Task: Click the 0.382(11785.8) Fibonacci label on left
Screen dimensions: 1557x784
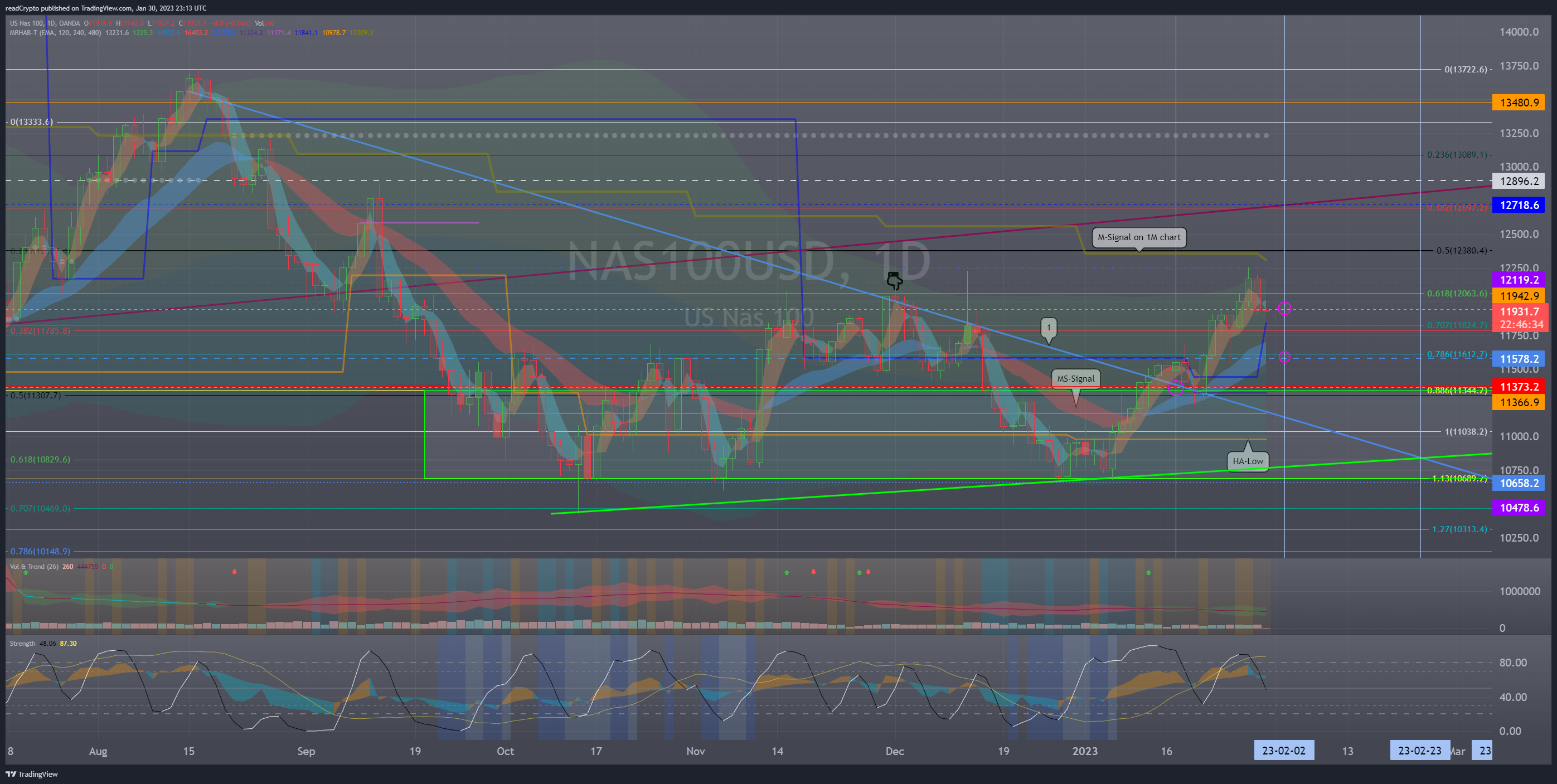Action: [x=40, y=331]
